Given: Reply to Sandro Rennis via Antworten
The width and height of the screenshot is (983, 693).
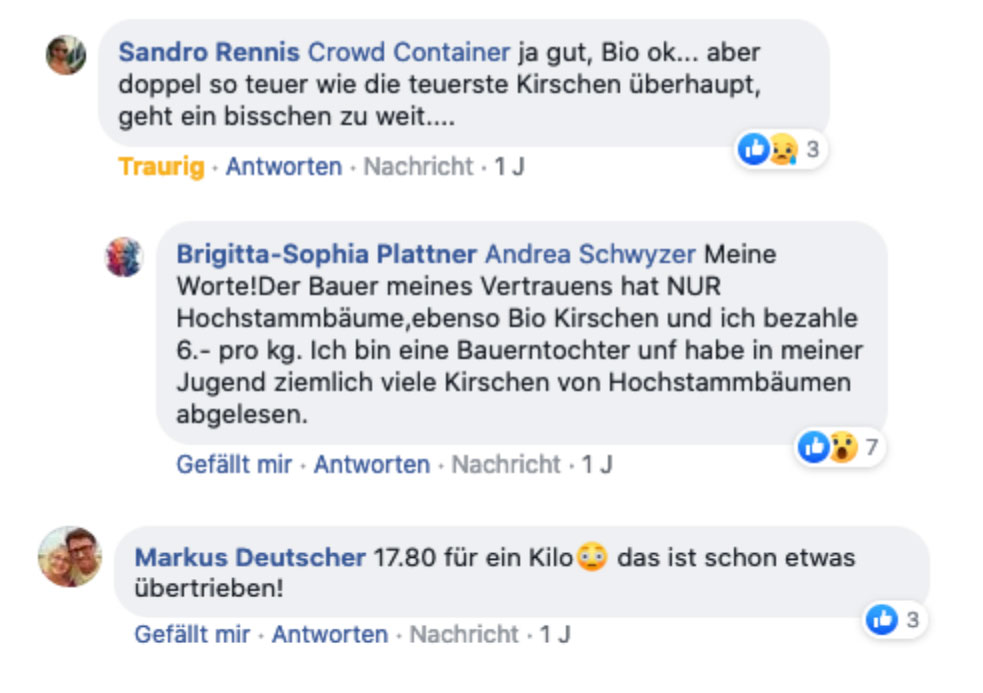Looking at the screenshot, I should point(284,166).
